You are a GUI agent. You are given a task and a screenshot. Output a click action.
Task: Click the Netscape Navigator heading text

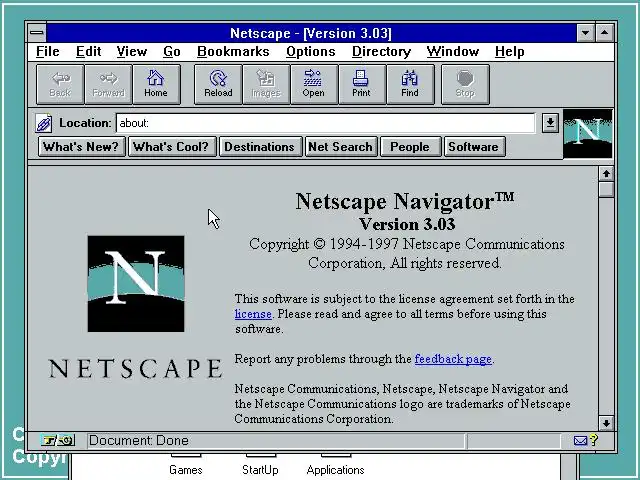[404, 201]
